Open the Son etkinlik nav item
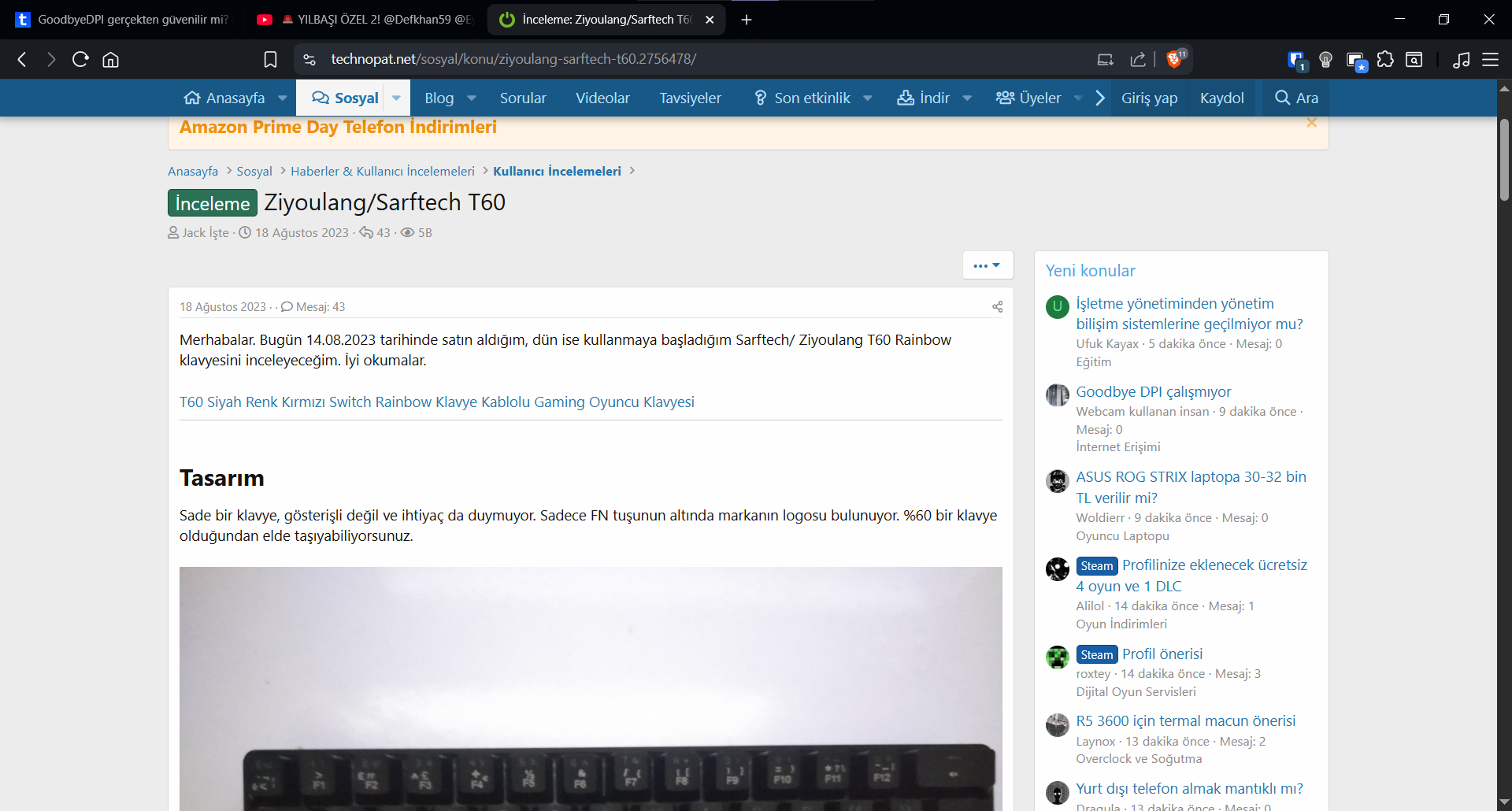Viewport: 1512px width, 811px height. click(802, 98)
